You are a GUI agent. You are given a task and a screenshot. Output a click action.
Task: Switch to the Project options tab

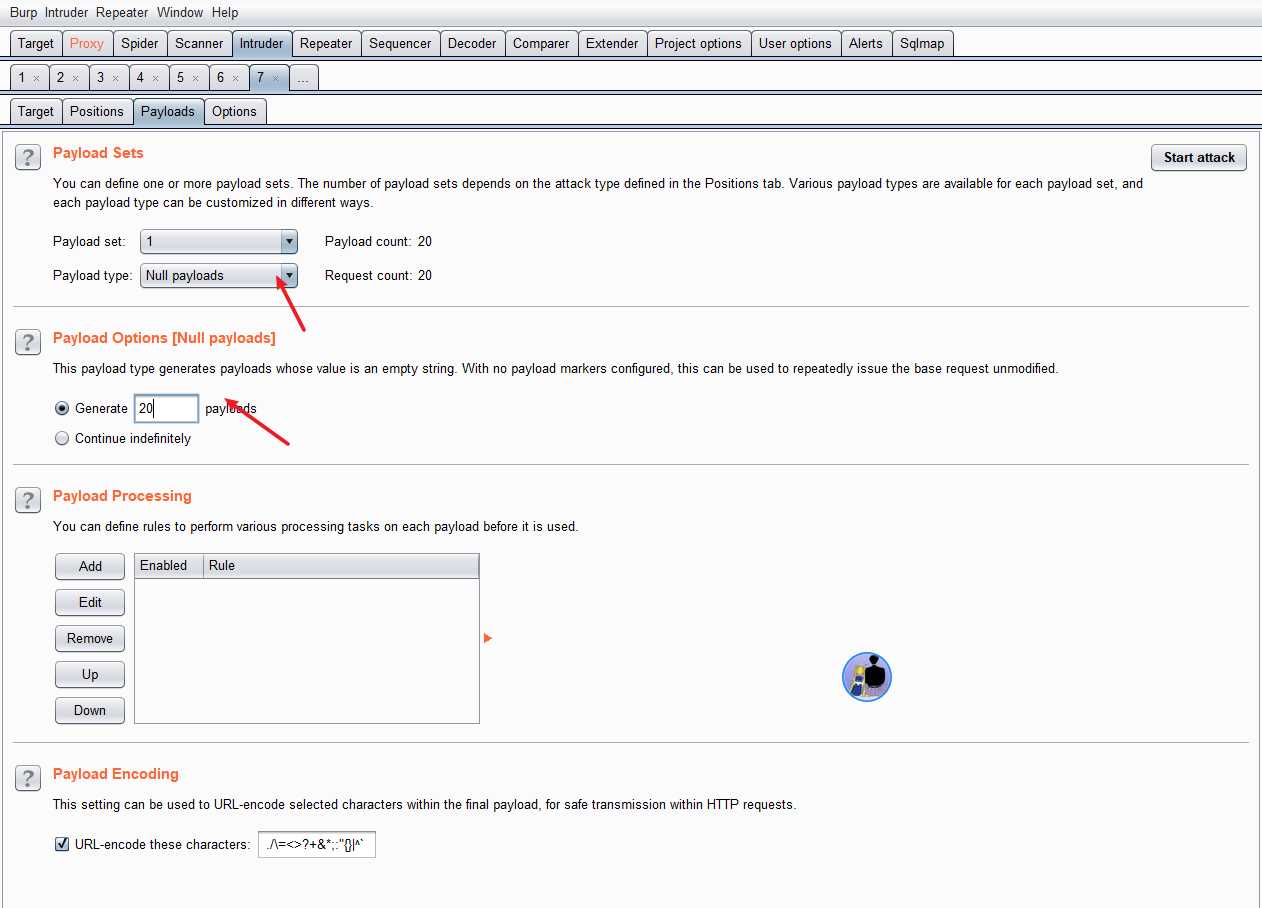(x=698, y=43)
